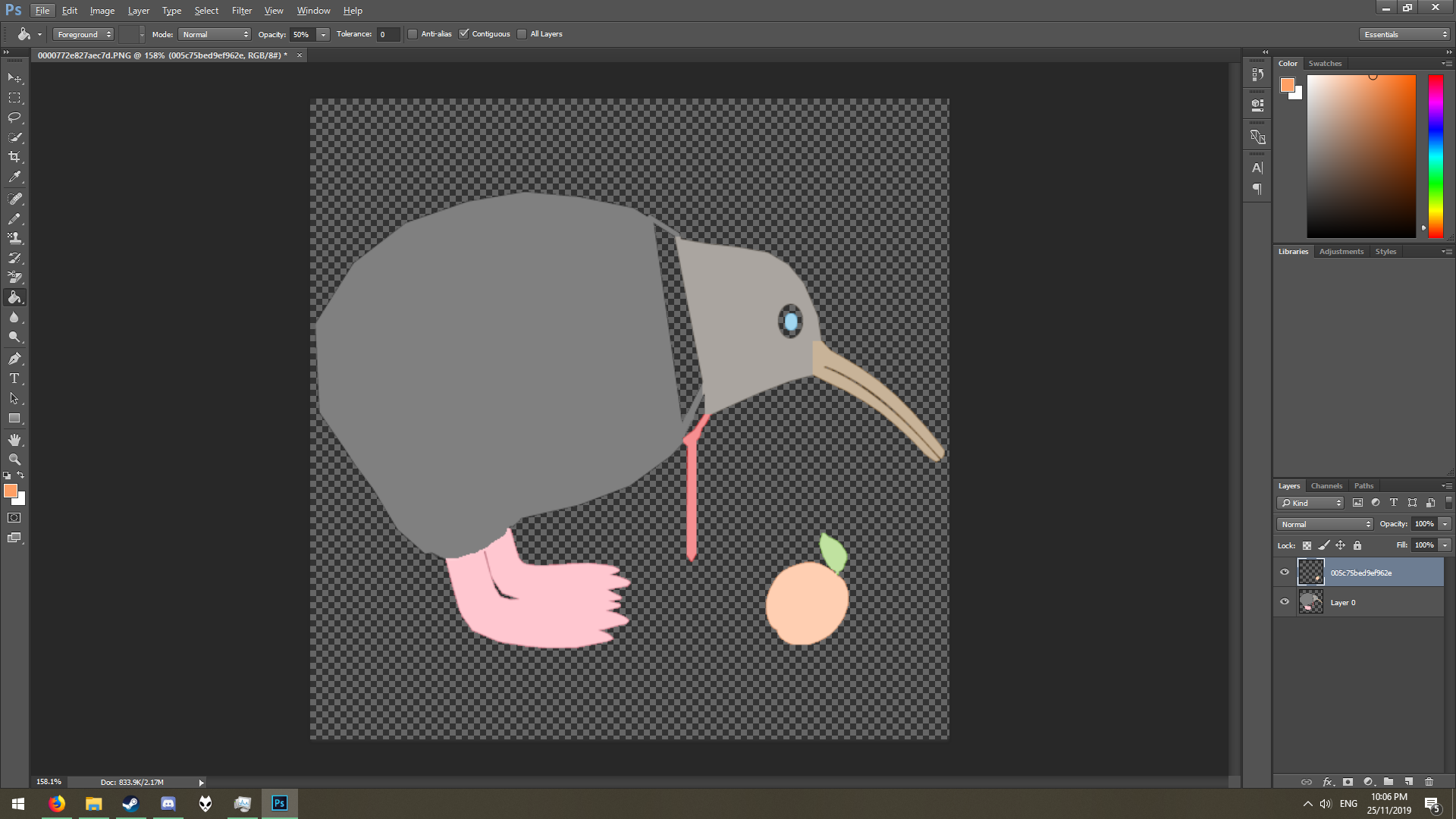Image resolution: width=1456 pixels, height=819 pixels.
Task: Select the Hand tool
Action: (14, 440)
